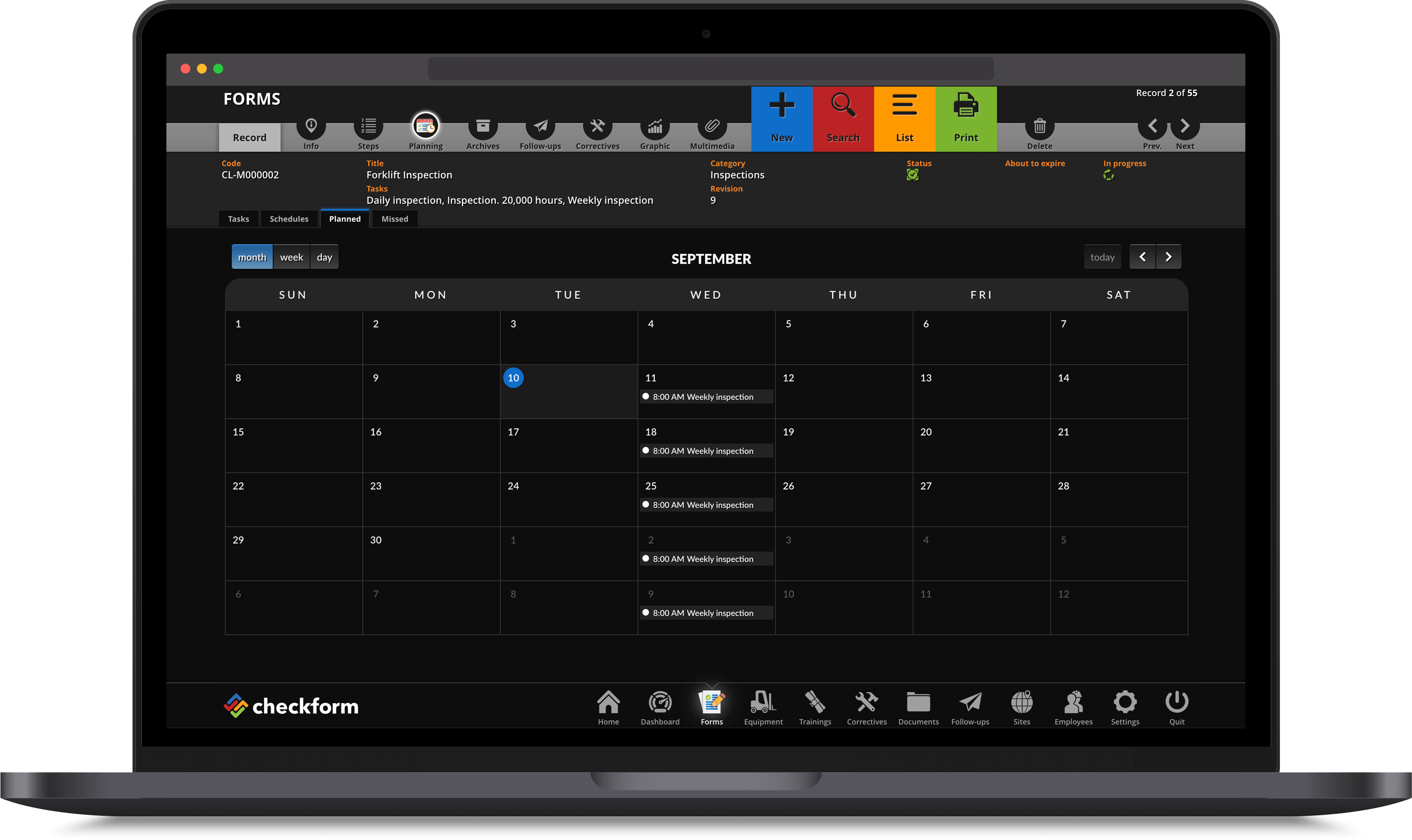
Task: Navigate to next month using chevron
Action: tap(1168, 257)
